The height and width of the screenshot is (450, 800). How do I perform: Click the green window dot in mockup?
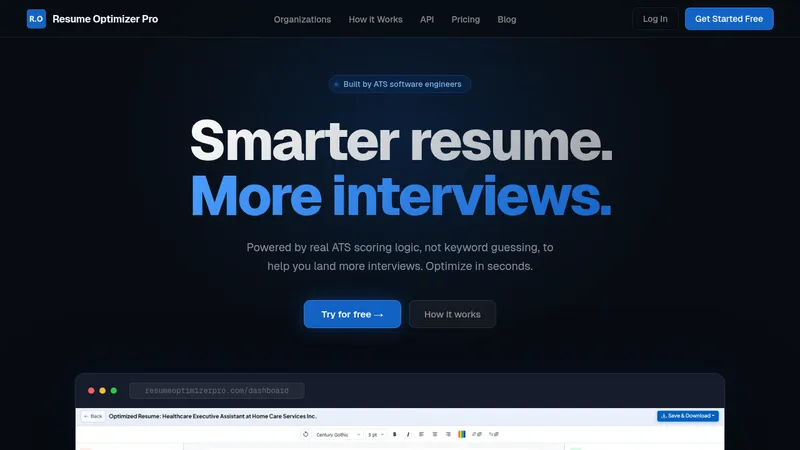(x=114, y=391)
